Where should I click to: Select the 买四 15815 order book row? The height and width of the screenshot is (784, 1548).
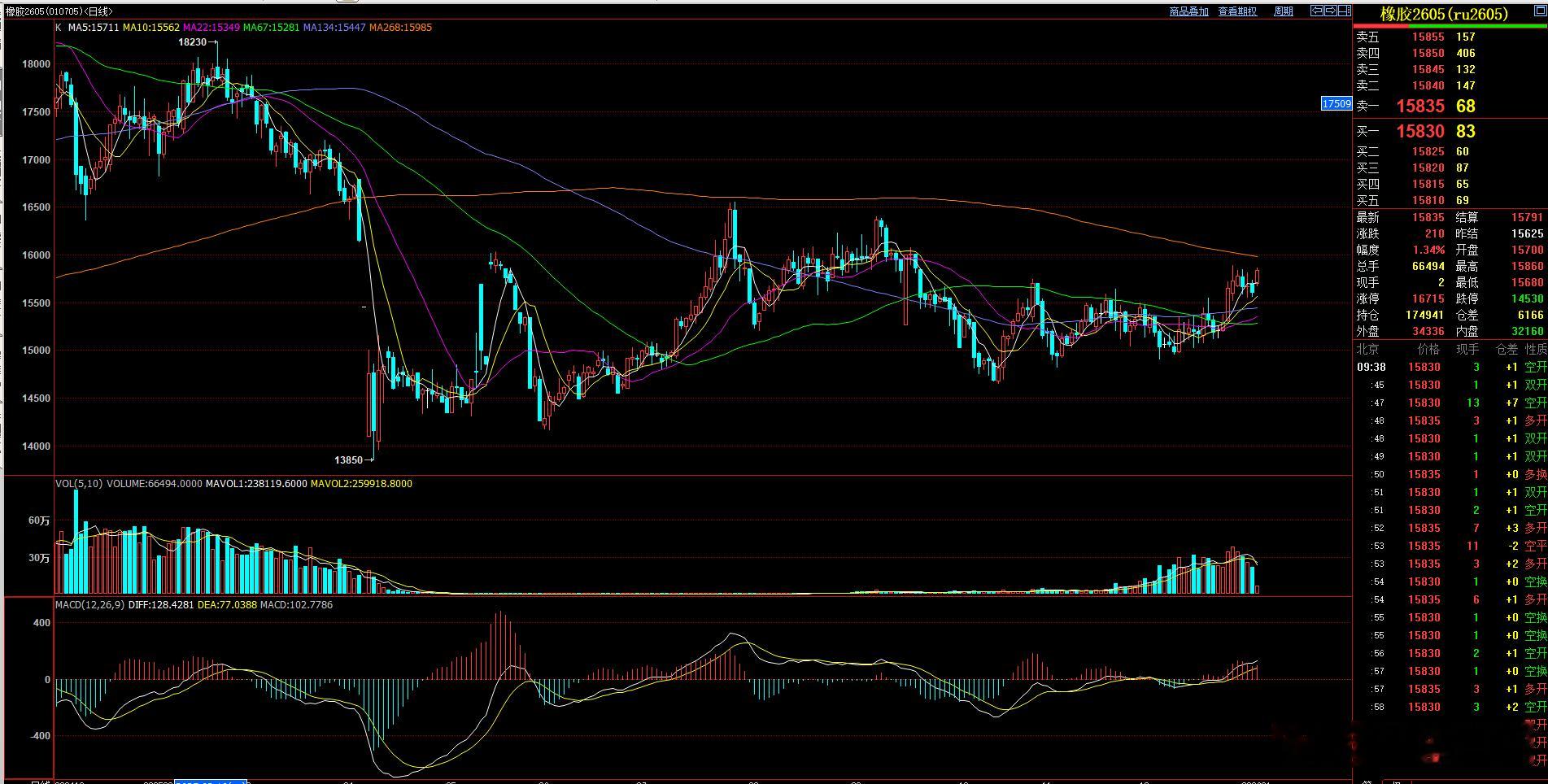pyautogui.click(x=1450, y=184)
